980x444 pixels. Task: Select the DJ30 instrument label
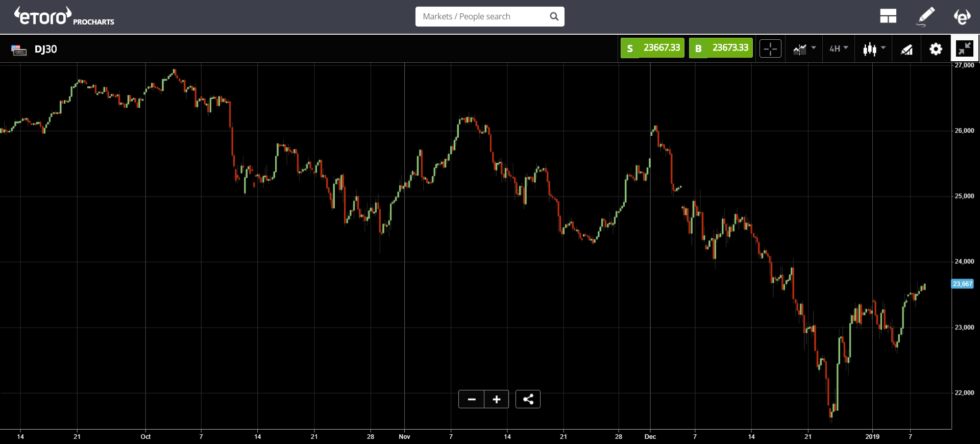coord(45,49)
